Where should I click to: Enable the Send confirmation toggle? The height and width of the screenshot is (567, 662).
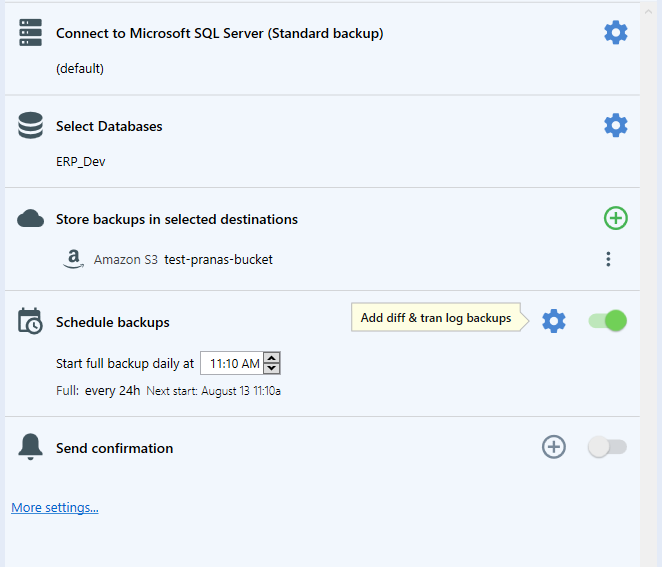pos(608,447)
